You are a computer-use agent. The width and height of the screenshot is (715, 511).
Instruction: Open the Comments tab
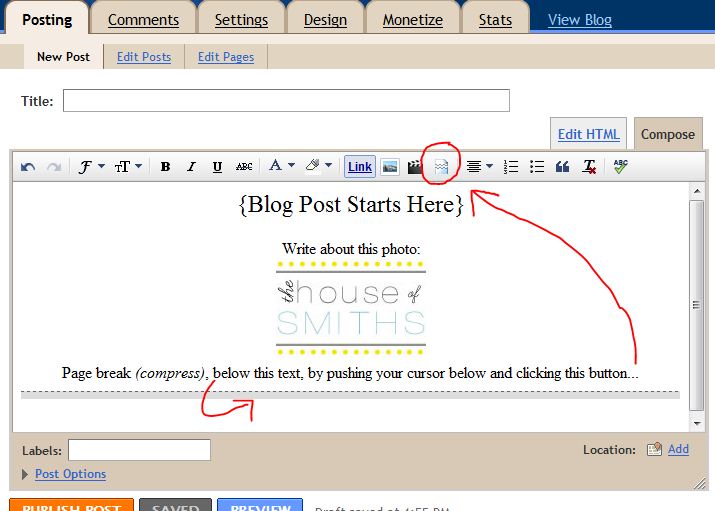point(143,20)
